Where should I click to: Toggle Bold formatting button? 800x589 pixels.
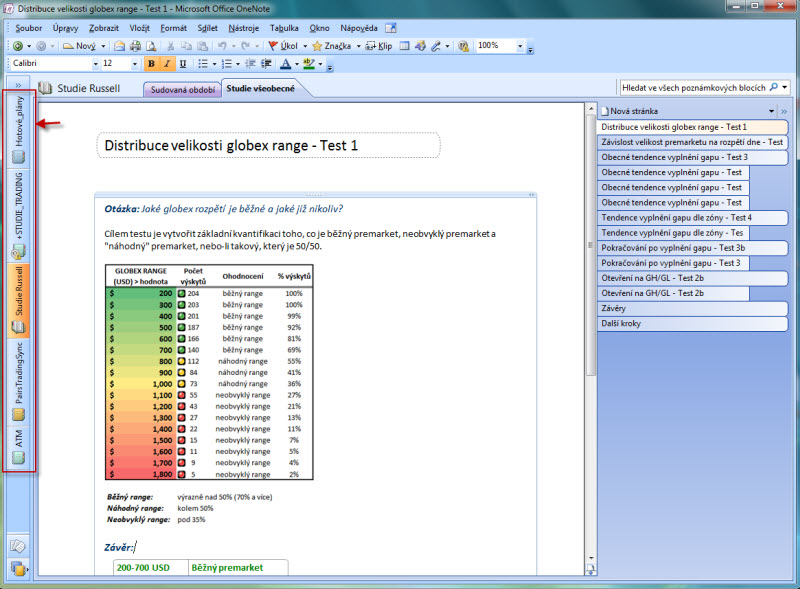point(151,64)
